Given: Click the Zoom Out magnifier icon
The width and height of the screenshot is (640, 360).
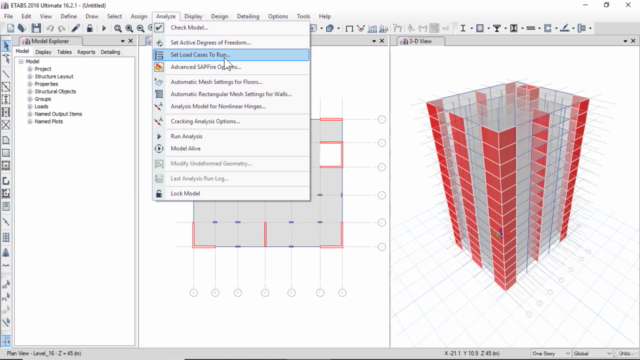Looking at the screenshot, I should (140, 28).
